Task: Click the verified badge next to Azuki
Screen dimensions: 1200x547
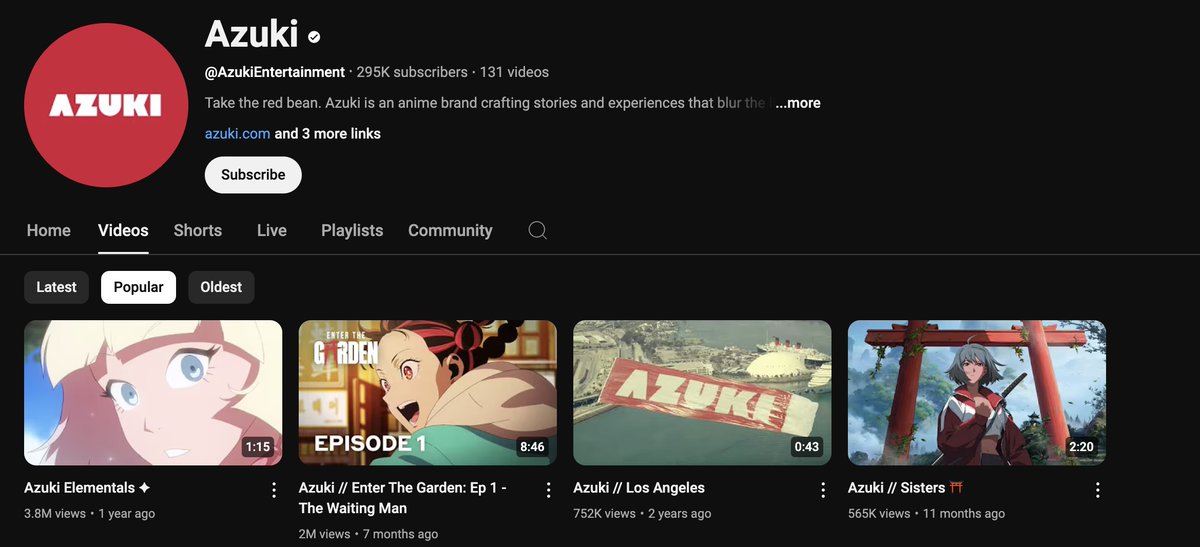Action: click(x=314, y=37)
